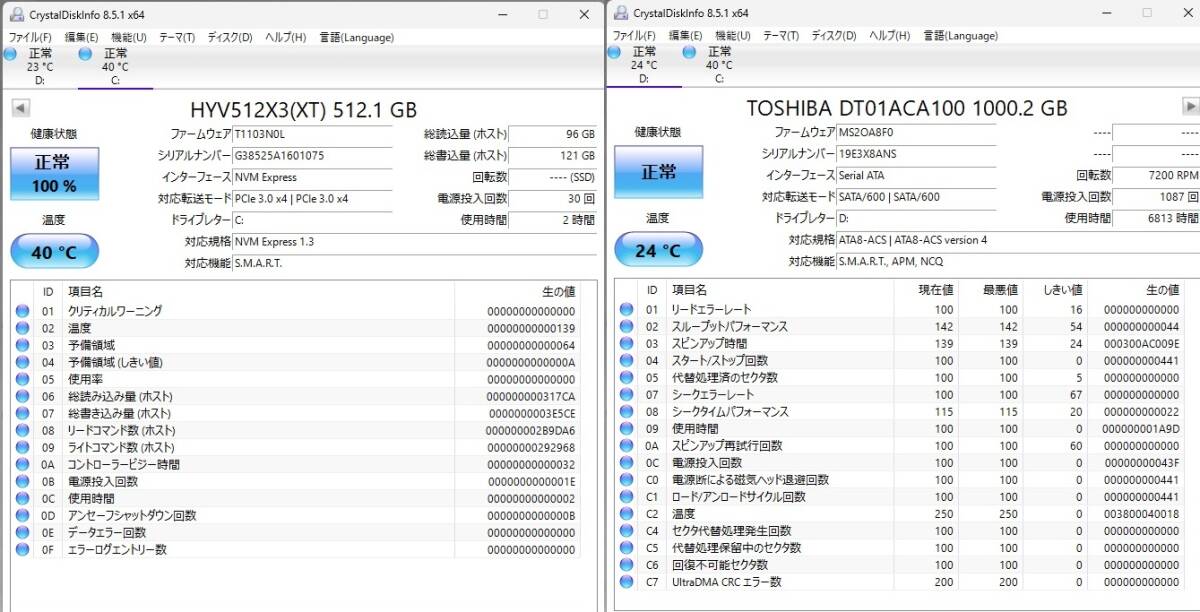Viewport: 1200px width, 612px height.
Task: Open the テーマ(T) menu in the TOSHIBA window
Action: pos(780,36)
